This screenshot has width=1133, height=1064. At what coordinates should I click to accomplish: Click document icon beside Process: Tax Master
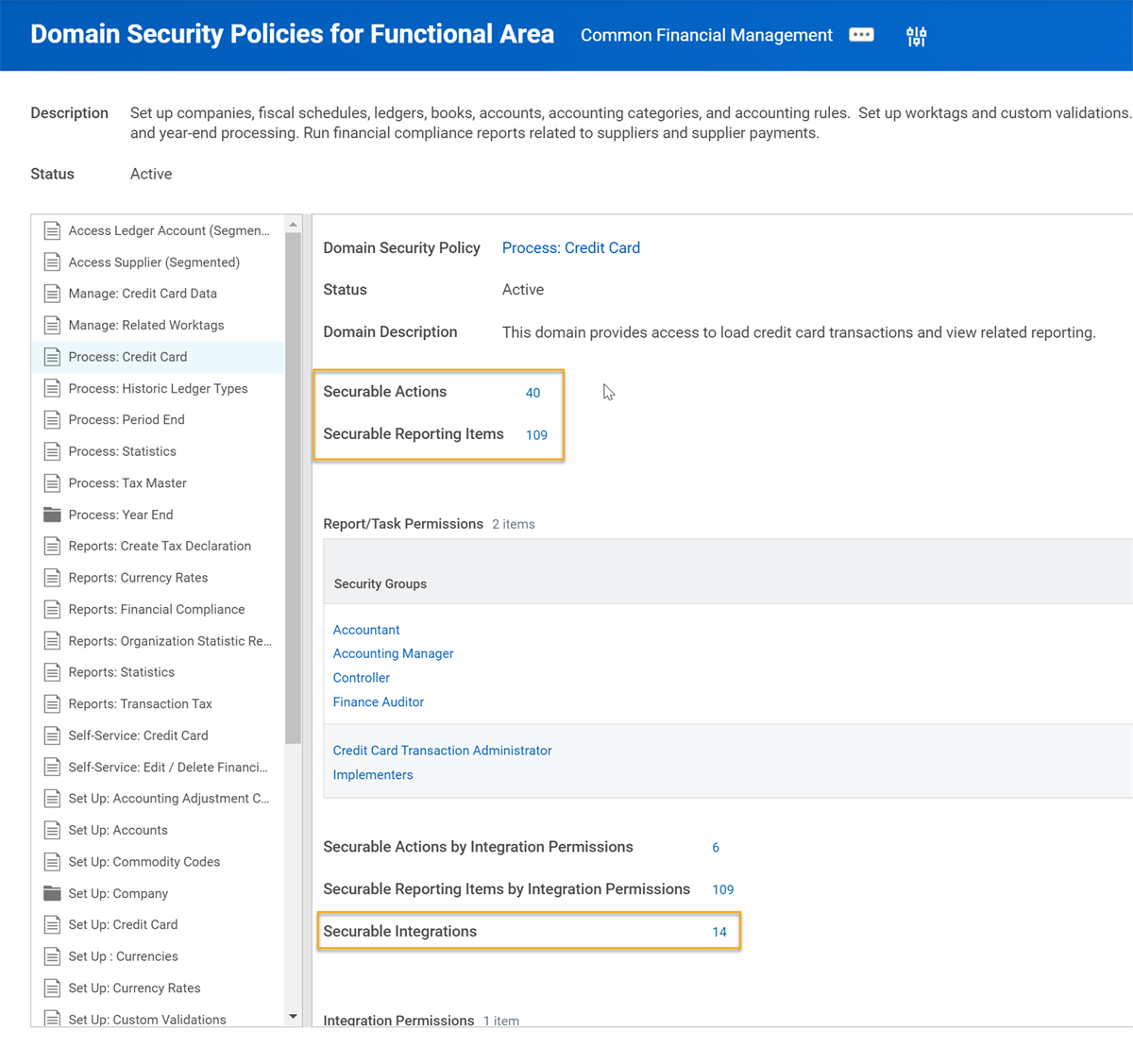point(52,482)
